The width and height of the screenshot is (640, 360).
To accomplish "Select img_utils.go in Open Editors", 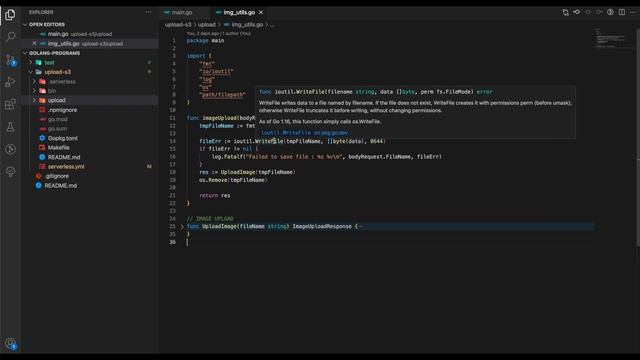I will pos(63,43).
